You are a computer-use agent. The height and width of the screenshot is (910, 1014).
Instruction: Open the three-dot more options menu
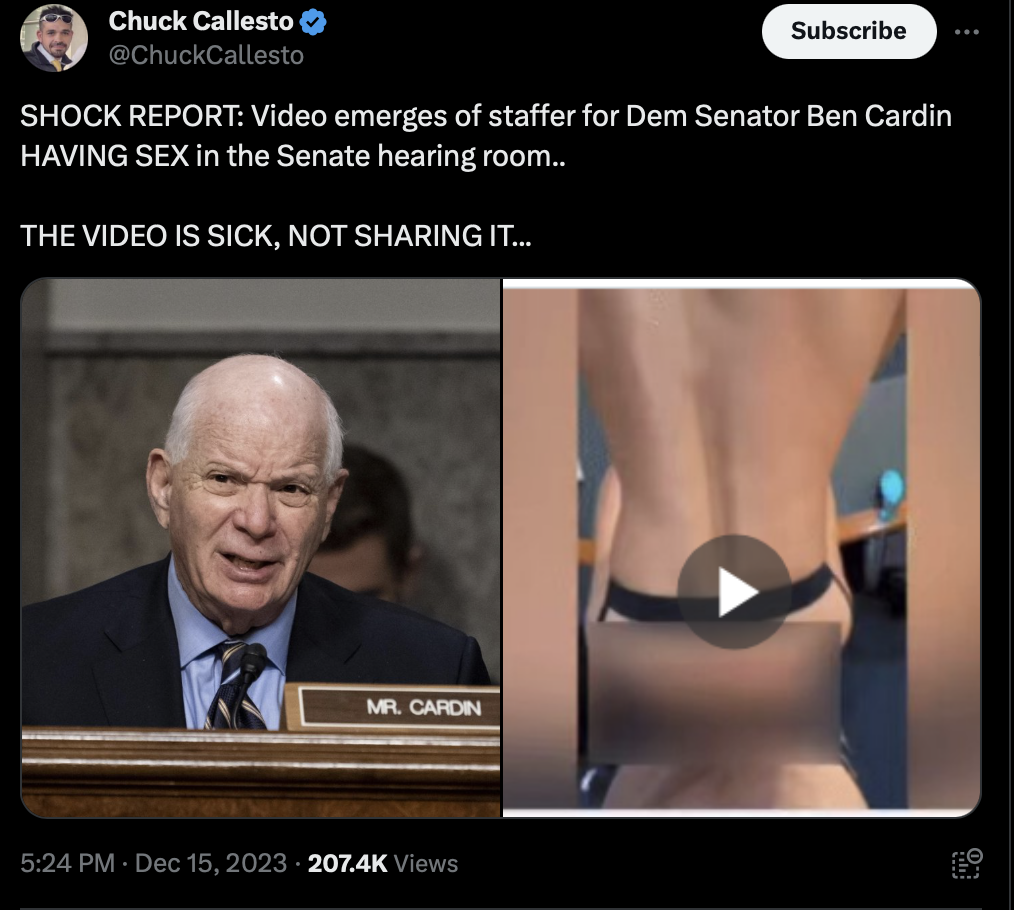[966, 32]
